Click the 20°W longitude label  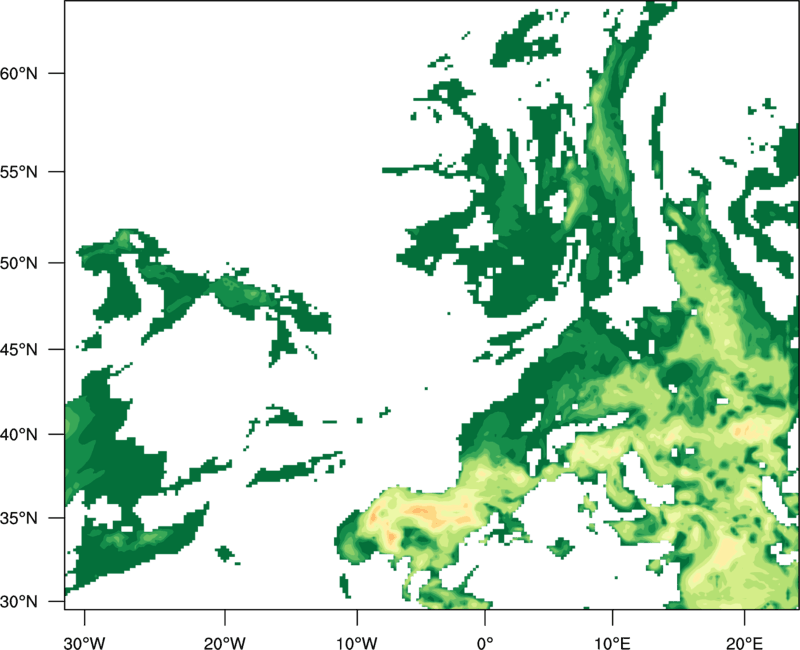[224, 643]
